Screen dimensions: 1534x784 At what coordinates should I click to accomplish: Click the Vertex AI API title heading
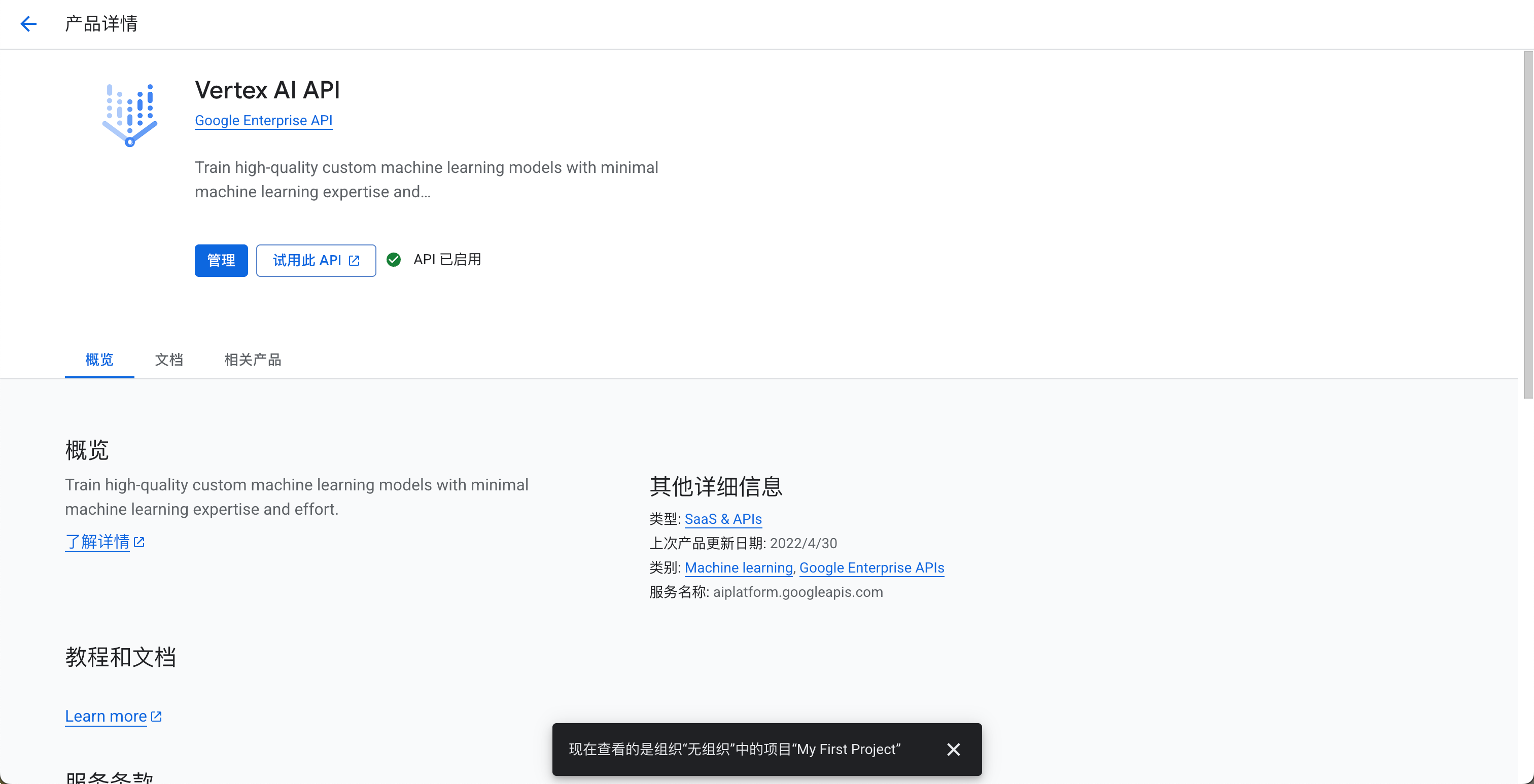pyautogui.click(x=267, y=90)
